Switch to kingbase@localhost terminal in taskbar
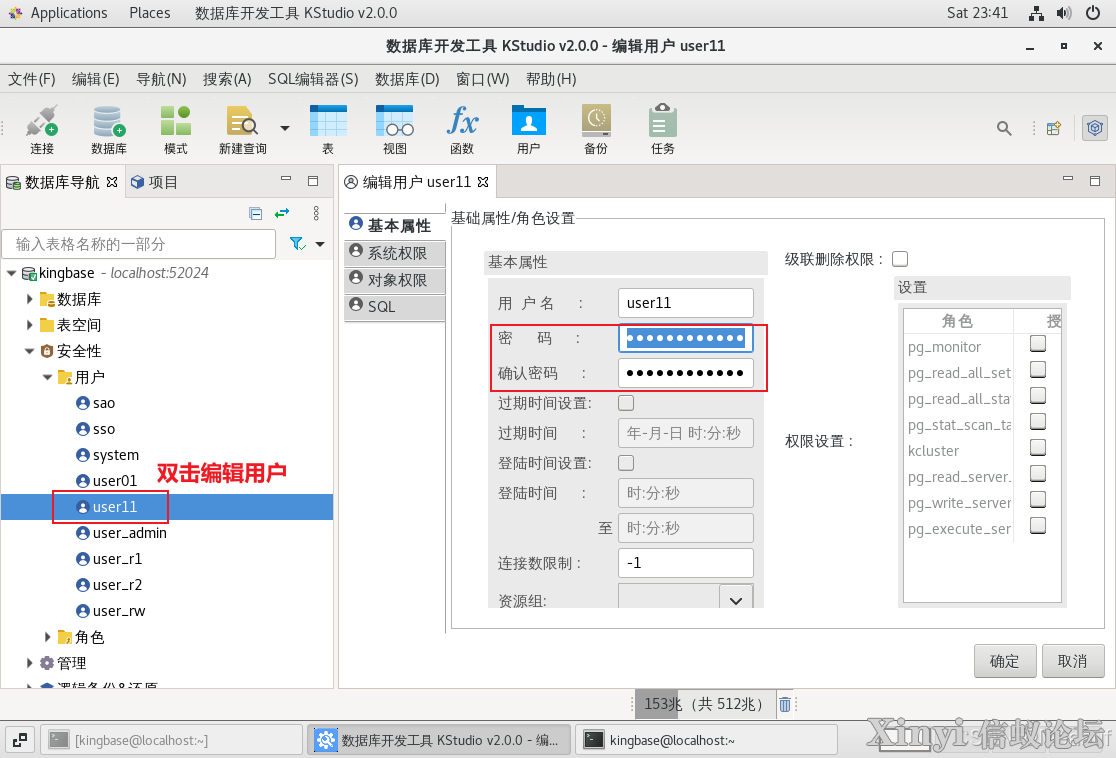 (x=706, y=740)
